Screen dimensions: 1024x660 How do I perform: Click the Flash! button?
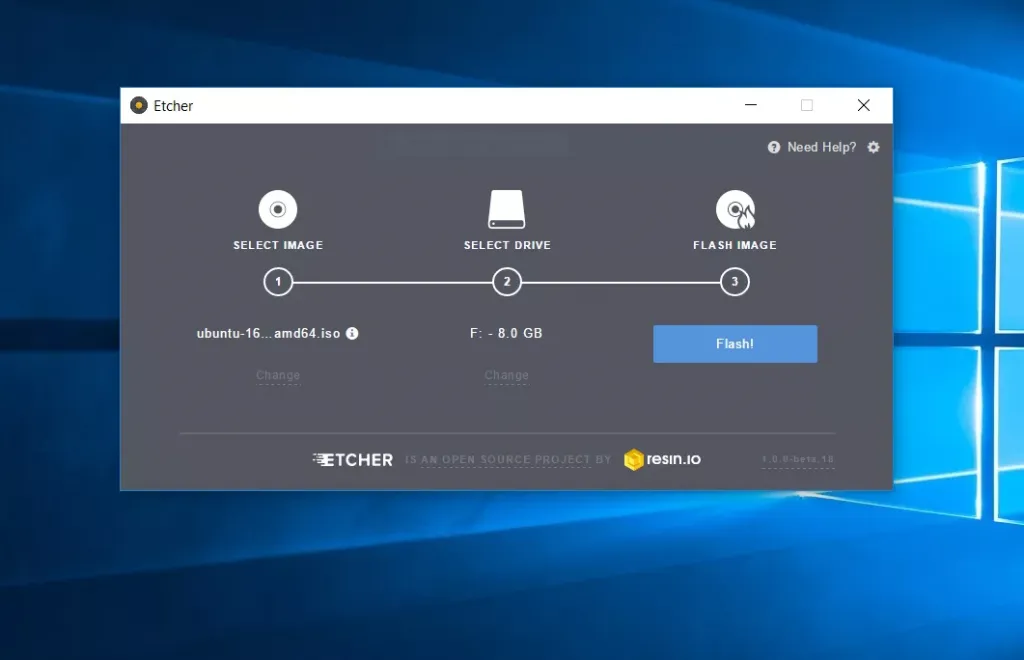735,344
